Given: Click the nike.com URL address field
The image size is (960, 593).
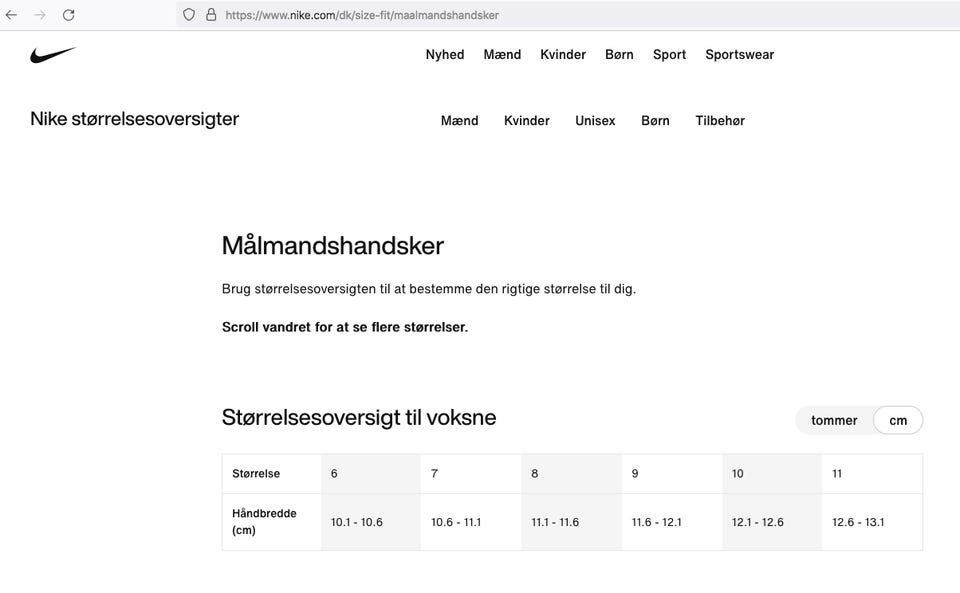Looking at the screenshot, I should [568, 15].
